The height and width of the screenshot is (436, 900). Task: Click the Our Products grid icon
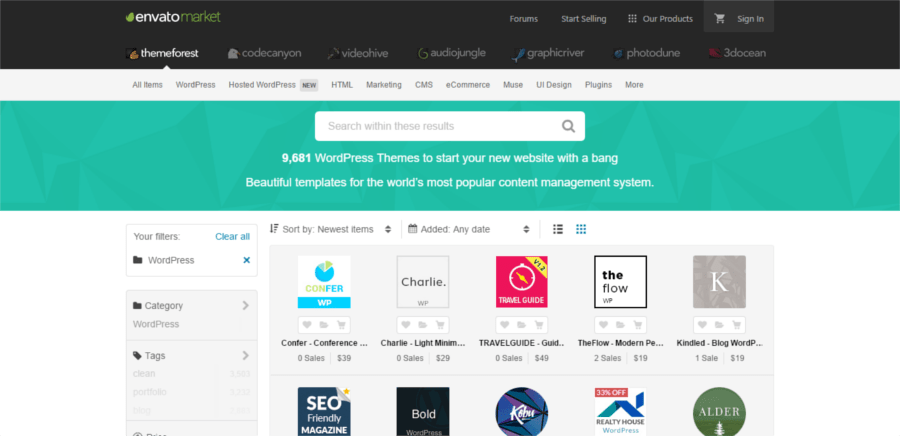633,18
